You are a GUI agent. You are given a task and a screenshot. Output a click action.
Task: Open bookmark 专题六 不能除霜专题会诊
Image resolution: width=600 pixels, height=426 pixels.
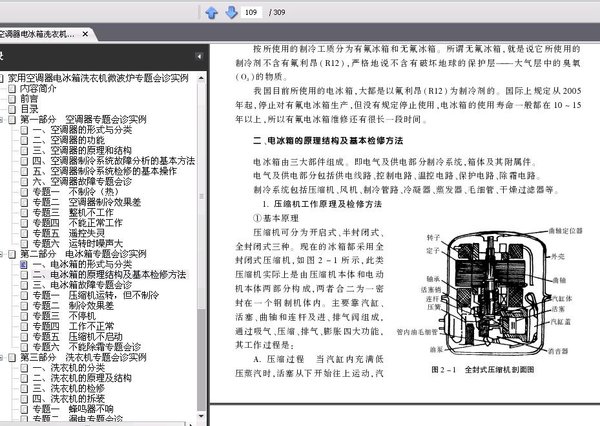(x=86, y=347)
